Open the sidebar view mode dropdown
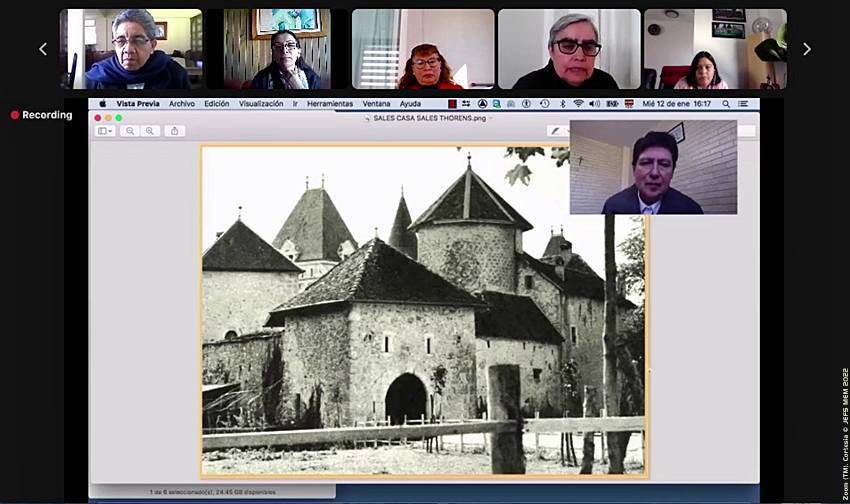 click(x=105, y=131)
